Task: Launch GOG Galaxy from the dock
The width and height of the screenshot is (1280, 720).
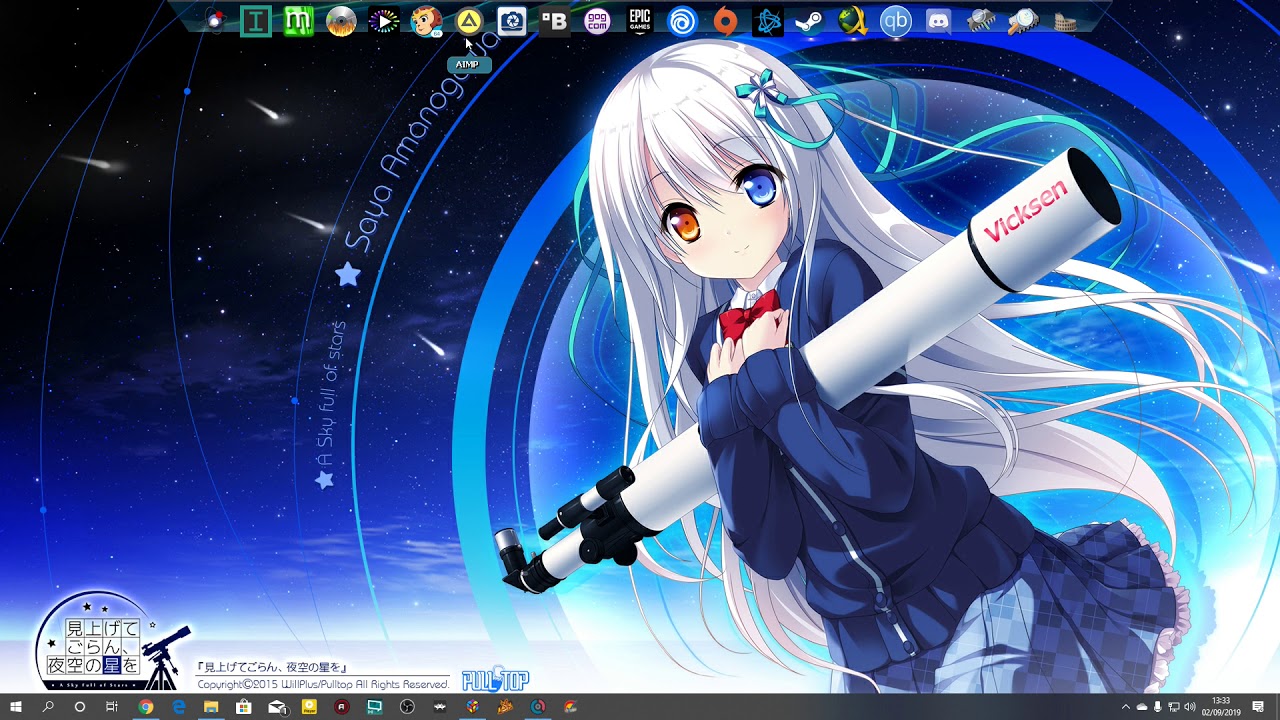Action: (x=597, y=20)
